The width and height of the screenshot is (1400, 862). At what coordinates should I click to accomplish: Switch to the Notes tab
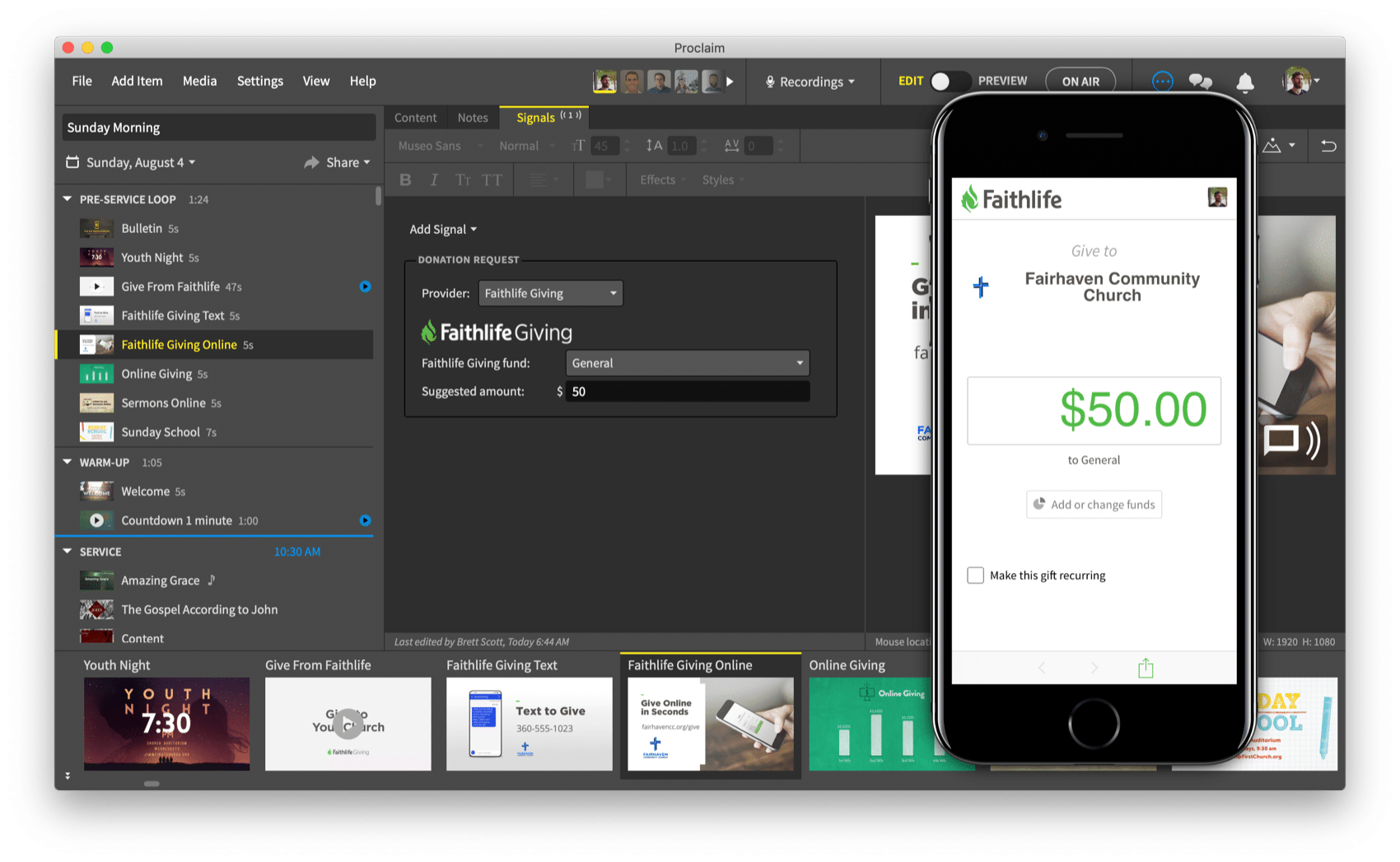tap(473, 118)
